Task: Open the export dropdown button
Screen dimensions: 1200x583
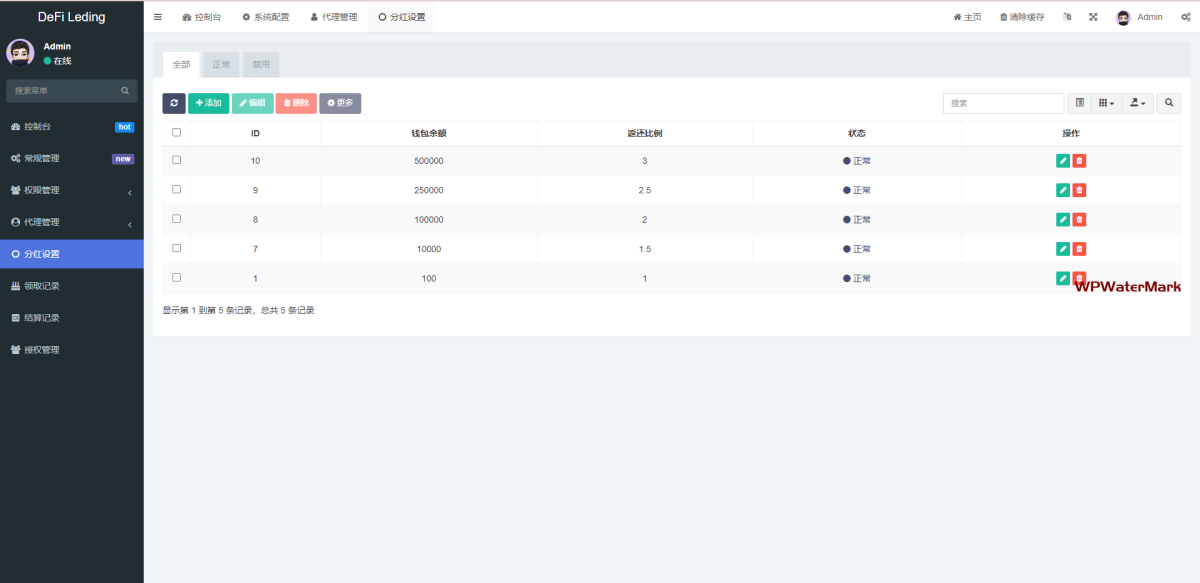Action: click(1137, 103)
